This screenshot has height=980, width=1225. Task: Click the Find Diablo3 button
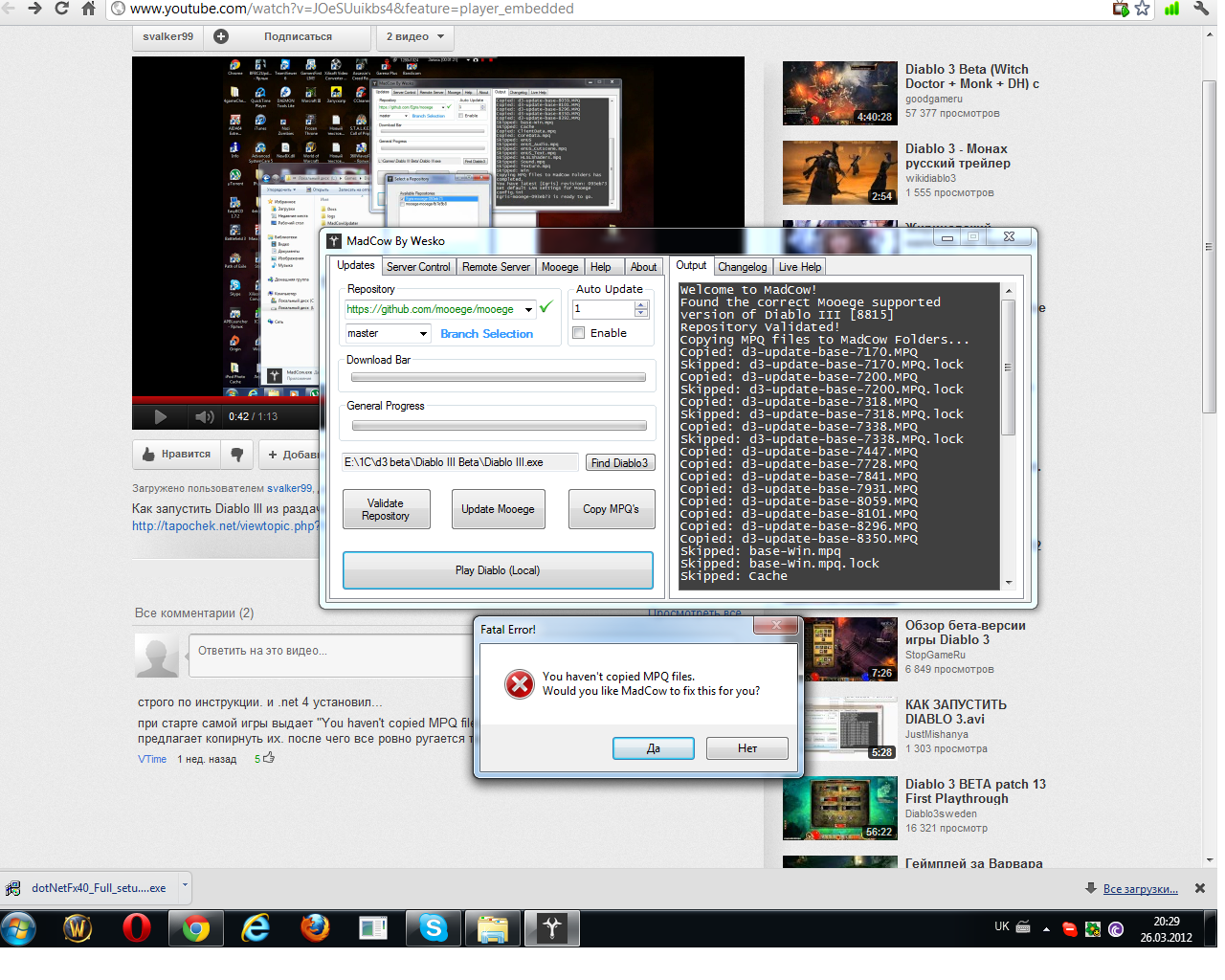pos(620,462)
